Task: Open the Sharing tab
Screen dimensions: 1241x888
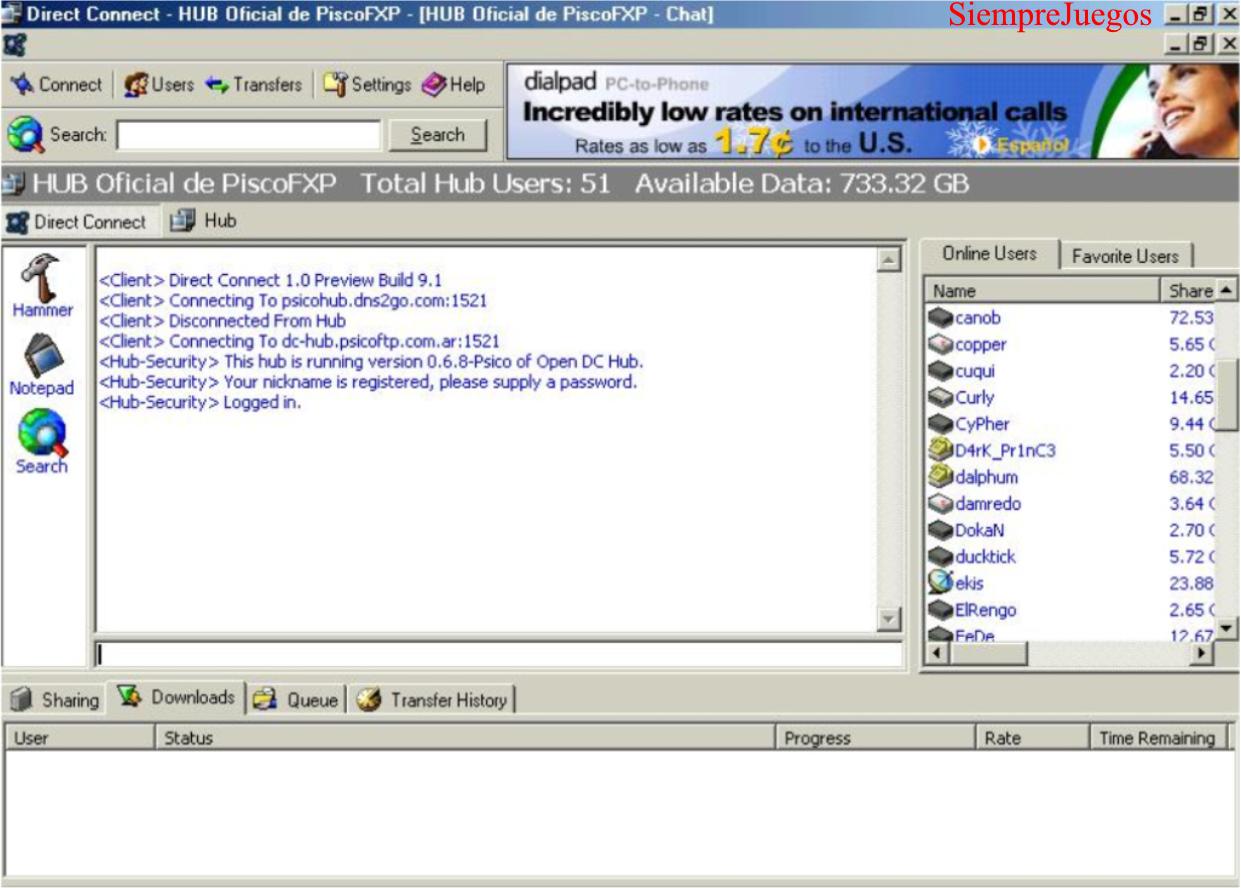Action: [56, 700]
